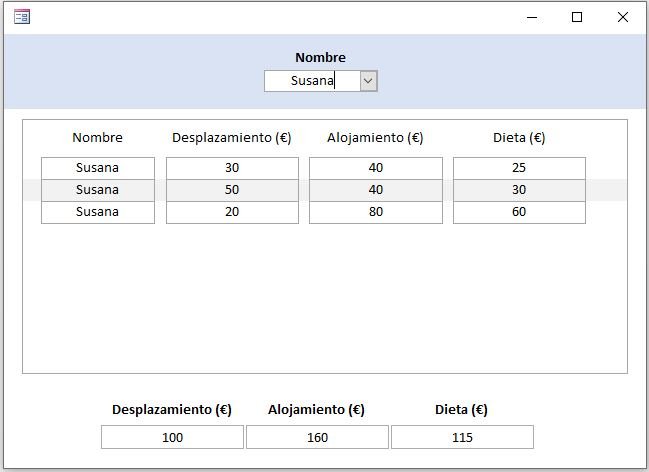This screenshot has width=649, height=472.
Task: Click the Dieta (€) column header in the subform
Action: 519,137
